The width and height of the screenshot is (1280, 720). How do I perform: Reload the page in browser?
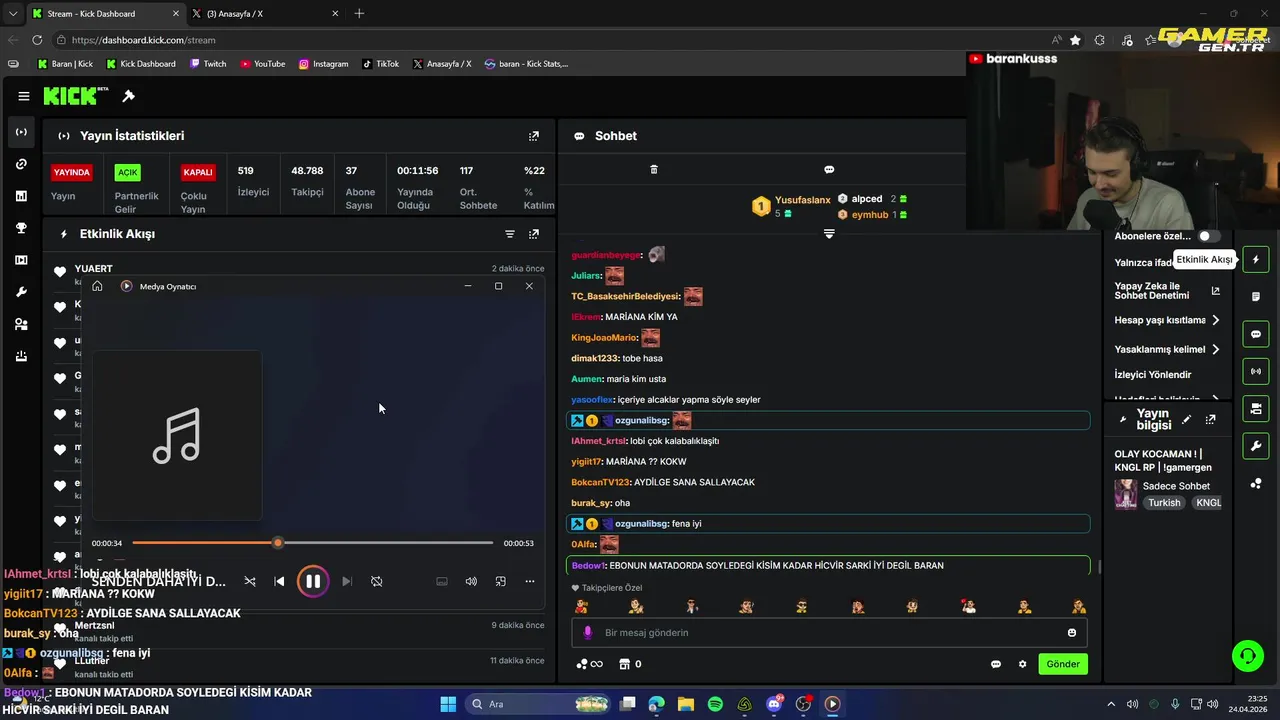pos(37,40)
